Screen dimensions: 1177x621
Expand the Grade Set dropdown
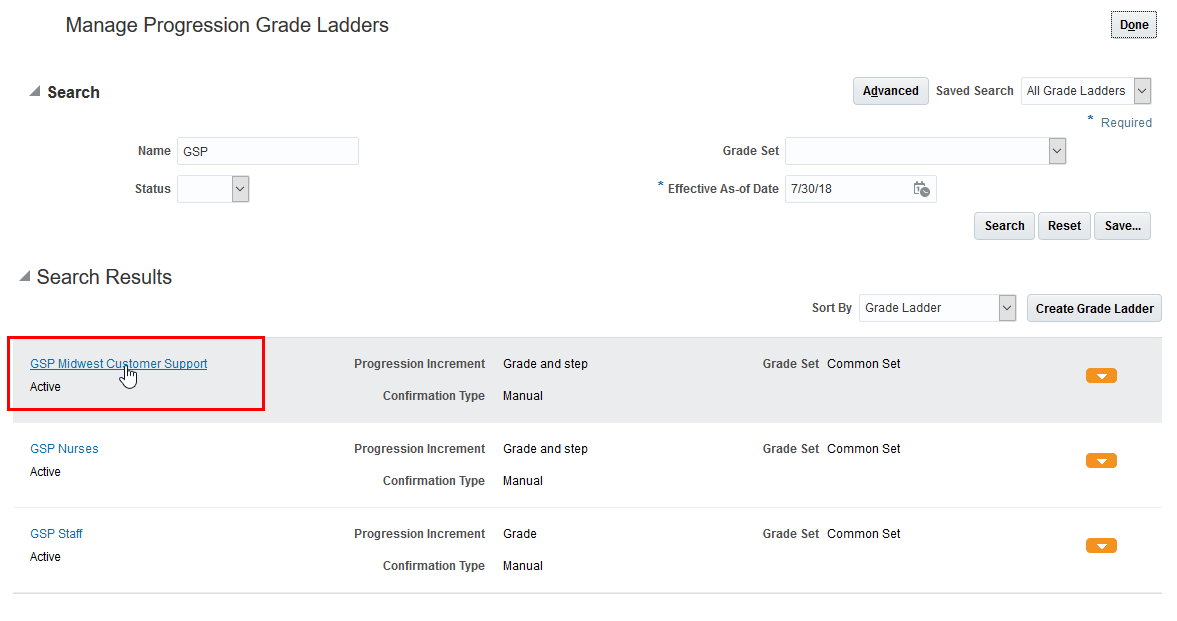tap(1057, 151)
